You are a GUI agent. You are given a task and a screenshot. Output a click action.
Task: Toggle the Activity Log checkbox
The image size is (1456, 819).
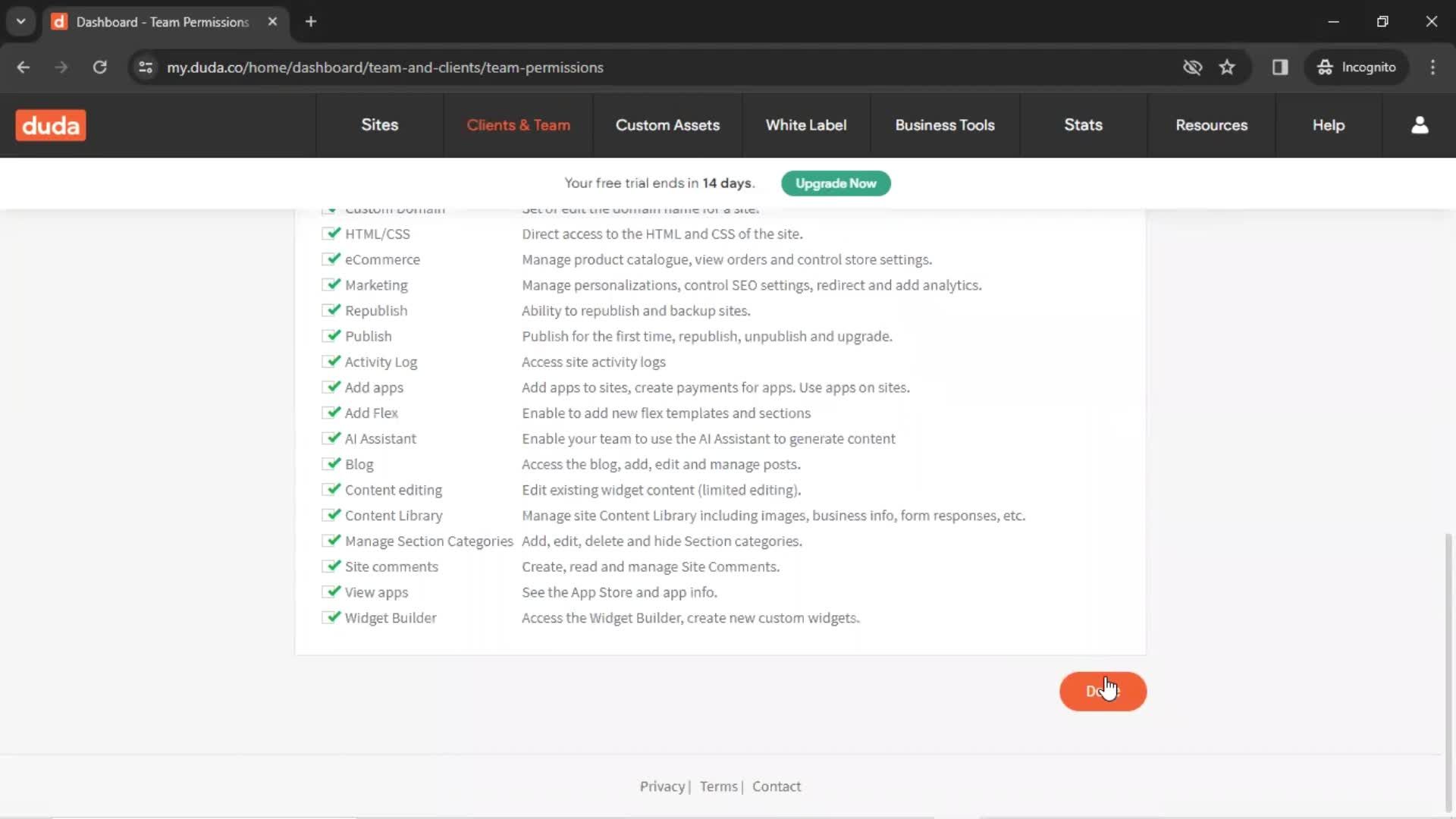click(331, 362)
